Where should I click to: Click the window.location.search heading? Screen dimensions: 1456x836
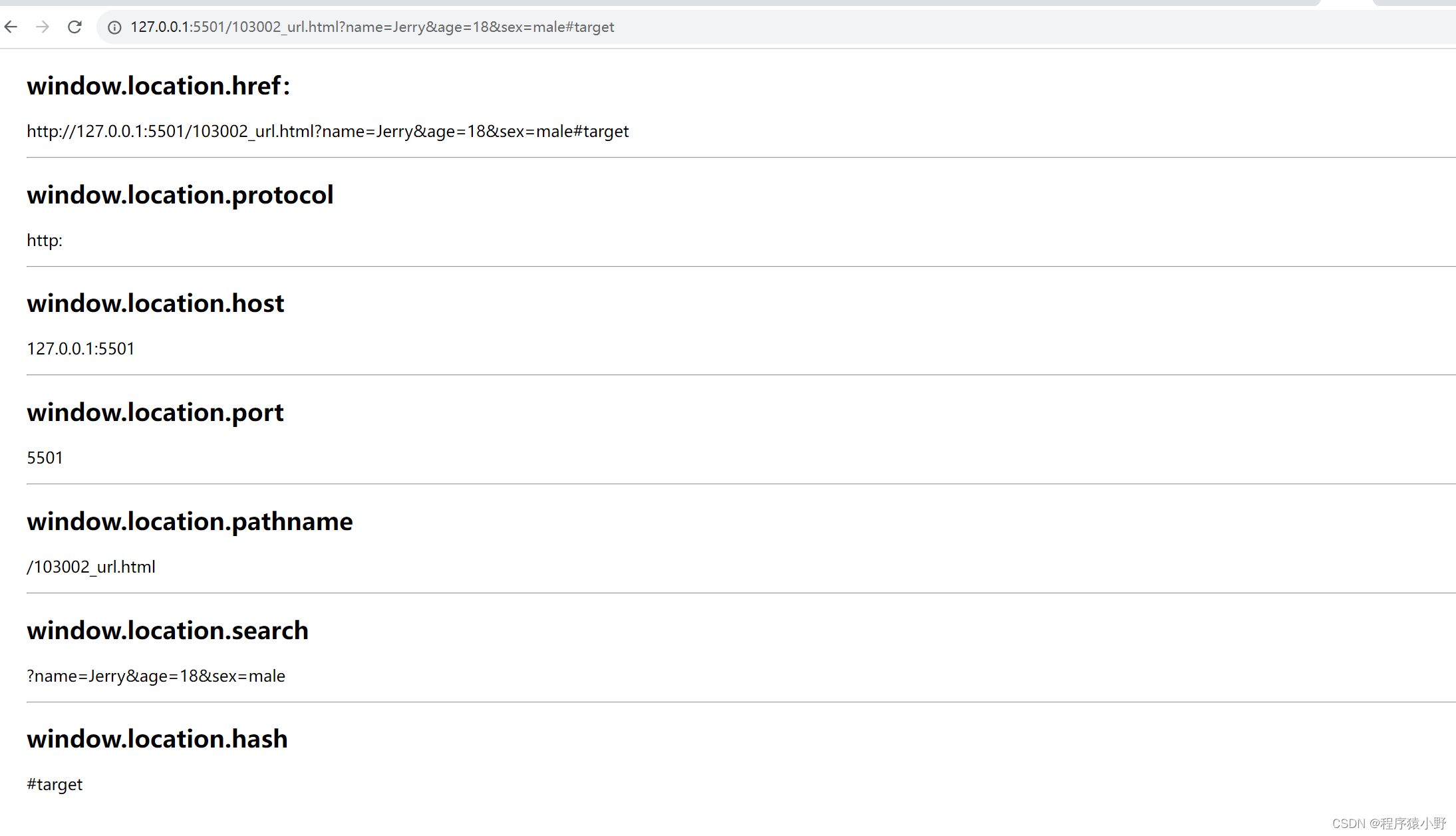[x=168, y=630]
